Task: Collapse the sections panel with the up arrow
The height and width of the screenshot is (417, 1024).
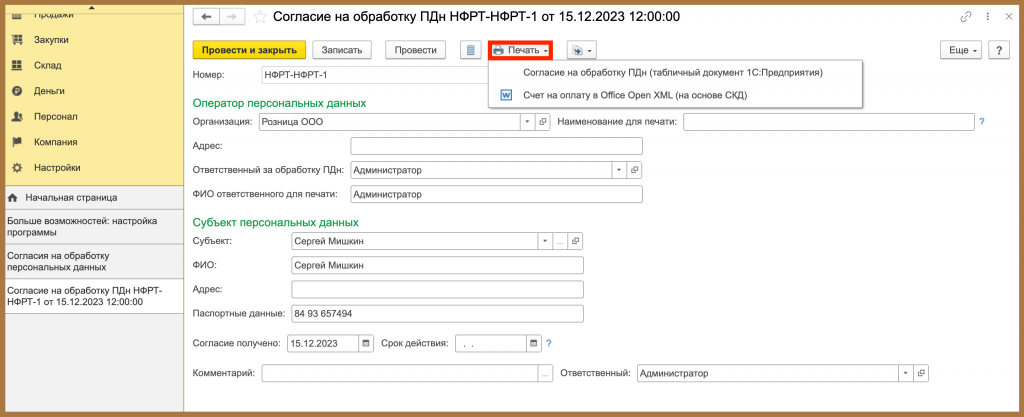Action: point(91,8)
